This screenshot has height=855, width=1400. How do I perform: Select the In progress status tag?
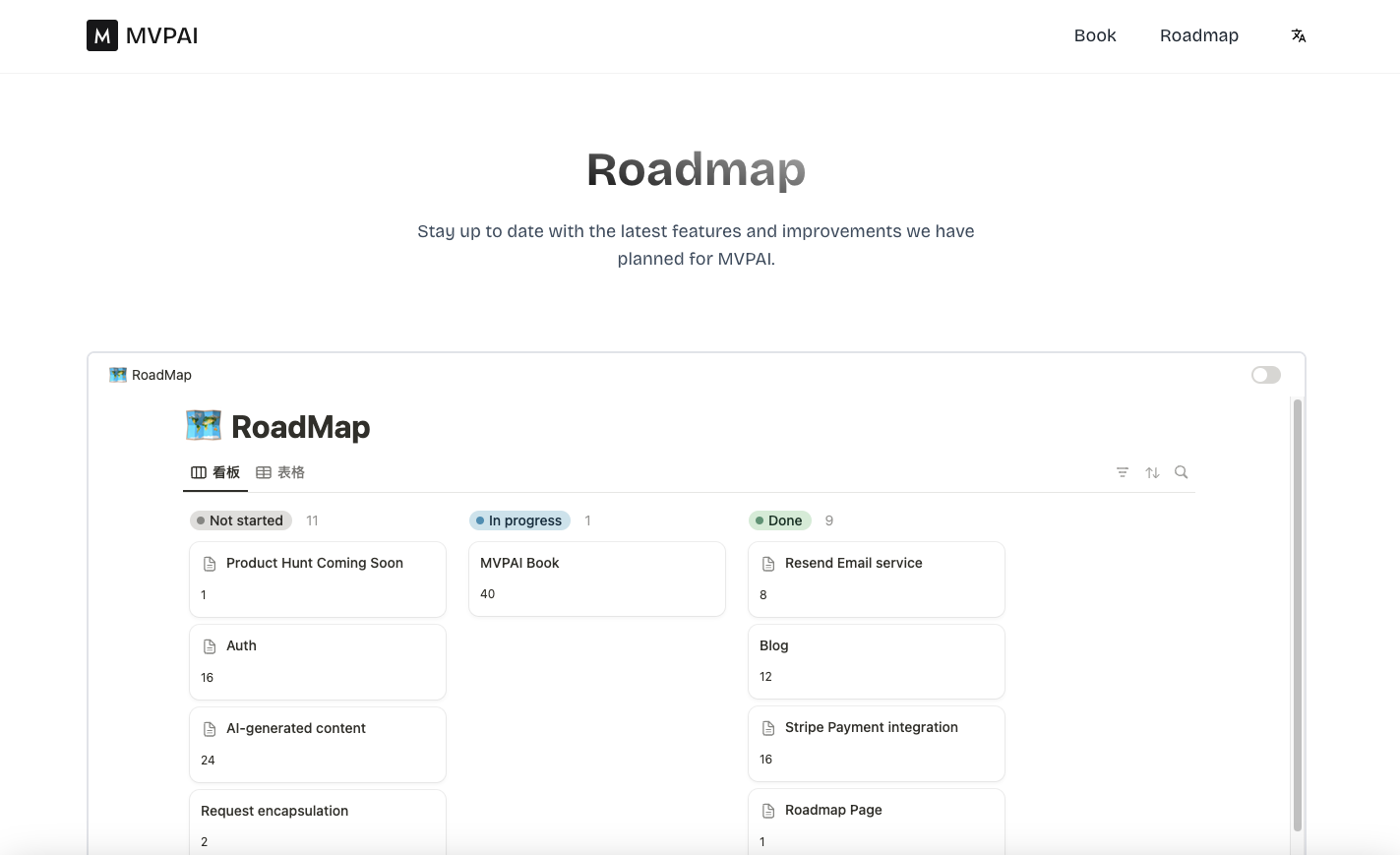click(x=519, y=520)
